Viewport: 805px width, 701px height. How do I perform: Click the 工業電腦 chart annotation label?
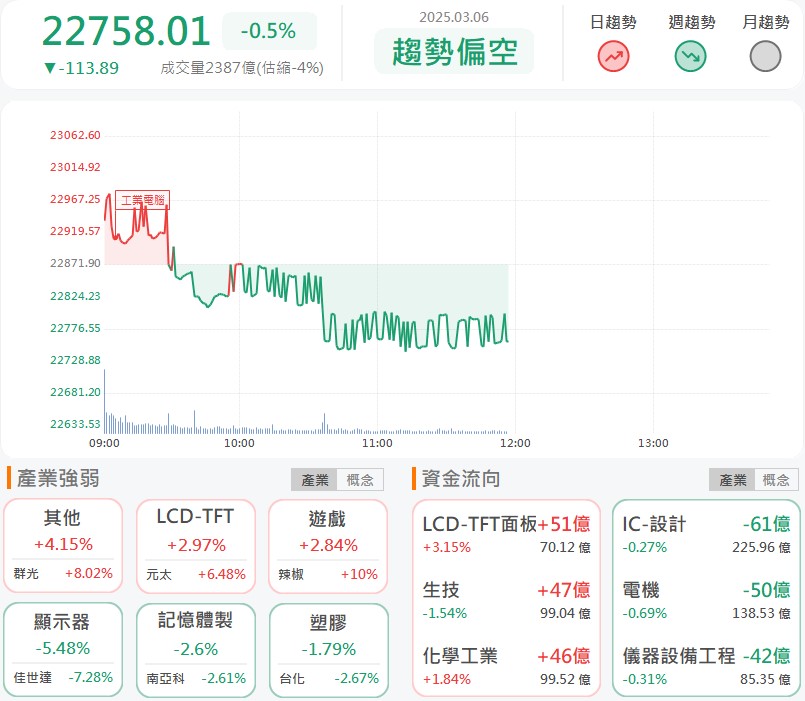(142, 200)
